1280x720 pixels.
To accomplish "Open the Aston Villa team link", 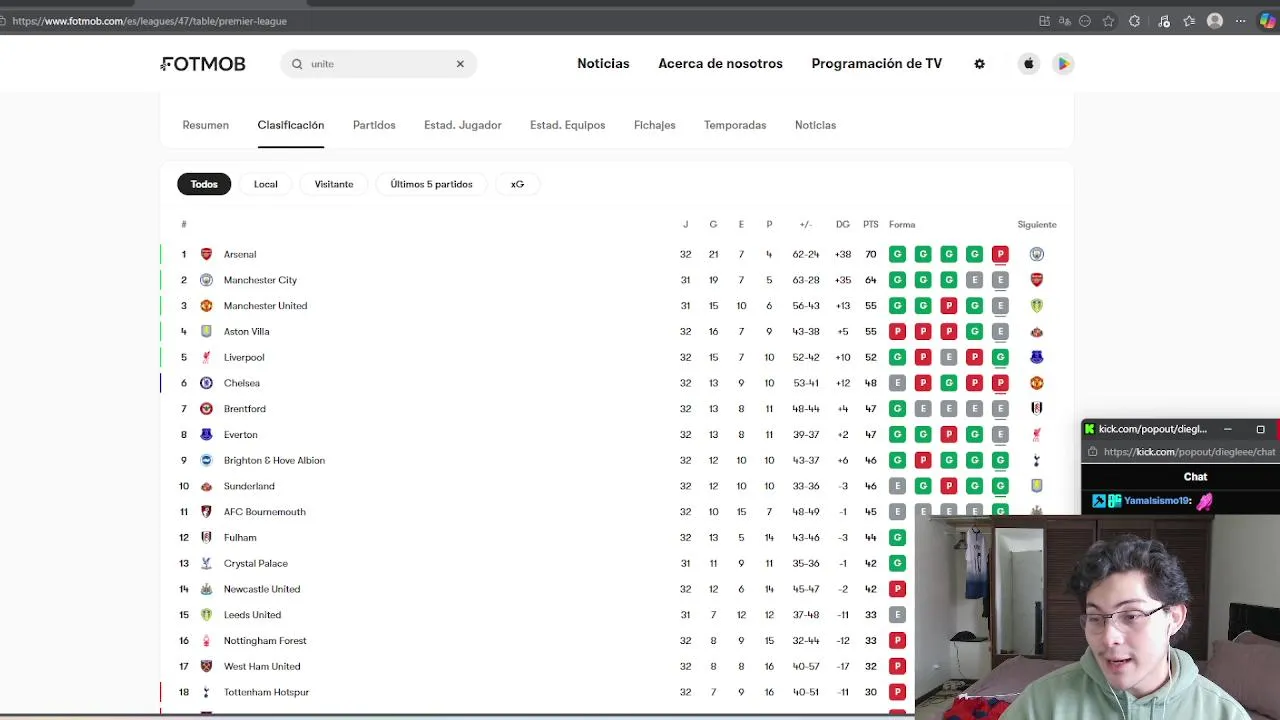I will (x=246, y=332).
